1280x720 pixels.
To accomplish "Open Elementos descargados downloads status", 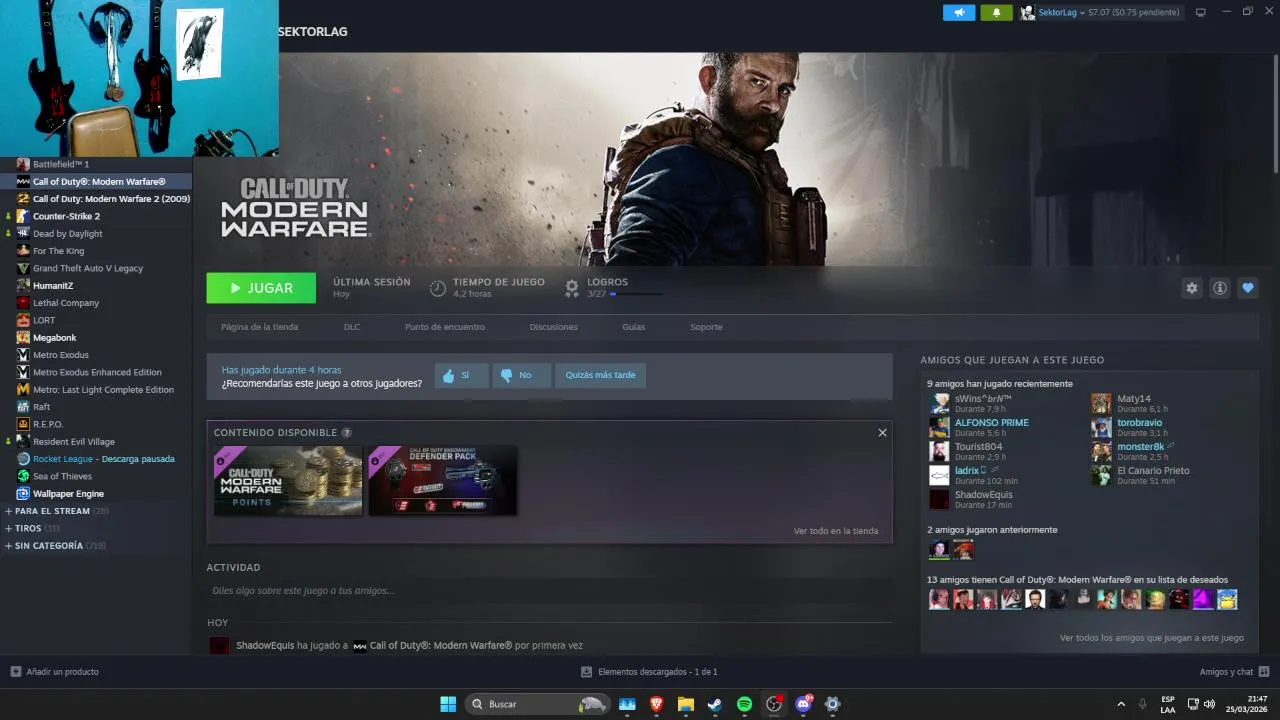I will tap(649, 672).
